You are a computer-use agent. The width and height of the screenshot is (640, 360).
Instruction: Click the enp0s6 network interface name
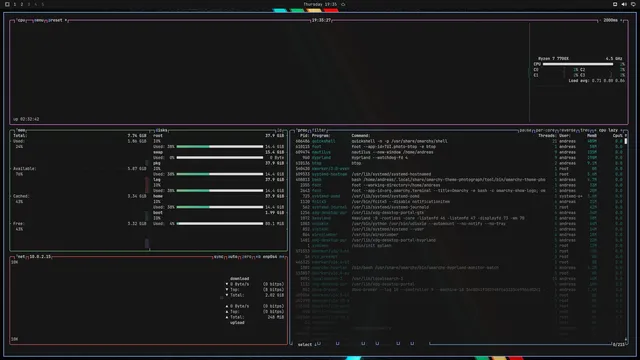(x=270, y=257)
